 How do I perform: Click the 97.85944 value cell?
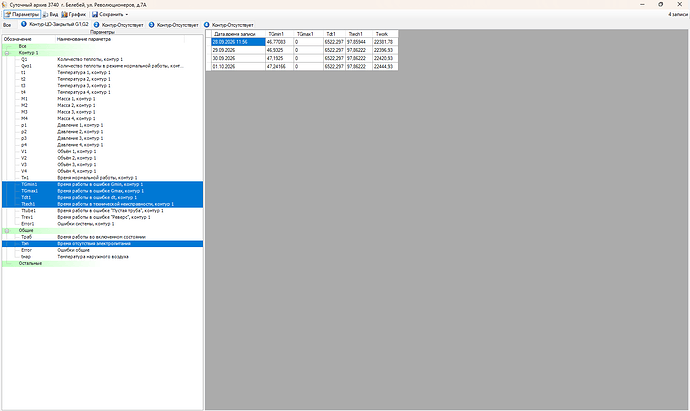pyautogui.click(x=359, y=42)
